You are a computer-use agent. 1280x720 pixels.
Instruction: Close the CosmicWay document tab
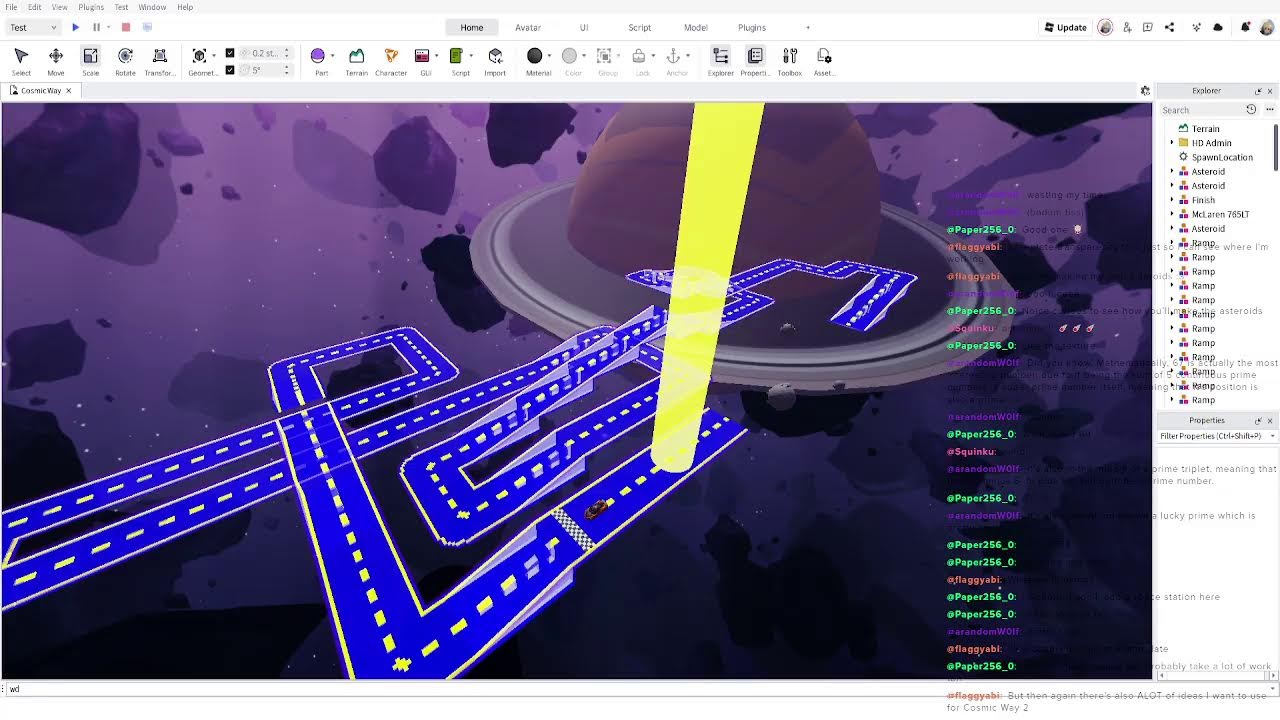click(x=69, y=90)
